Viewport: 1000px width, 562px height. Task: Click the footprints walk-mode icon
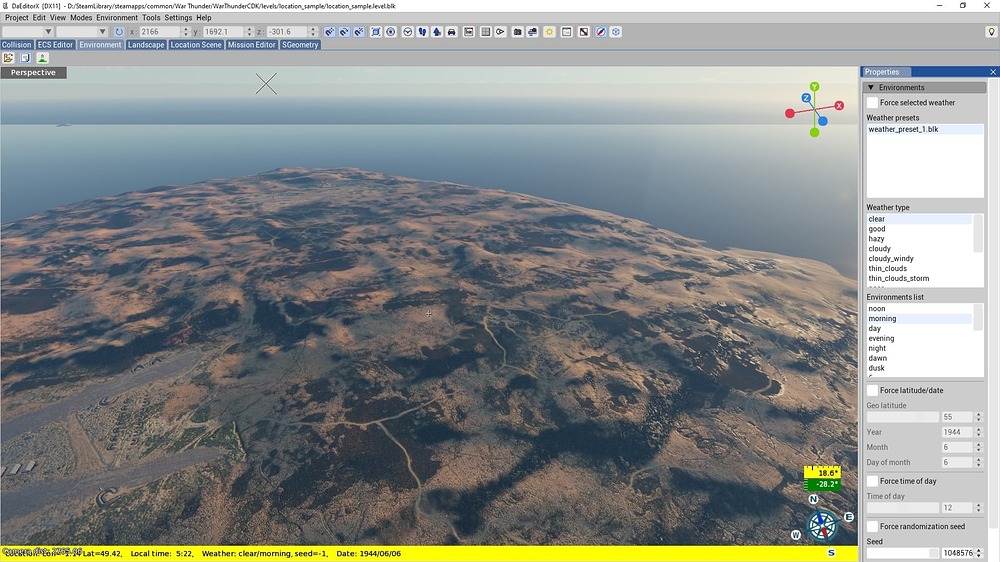[422, 31]
